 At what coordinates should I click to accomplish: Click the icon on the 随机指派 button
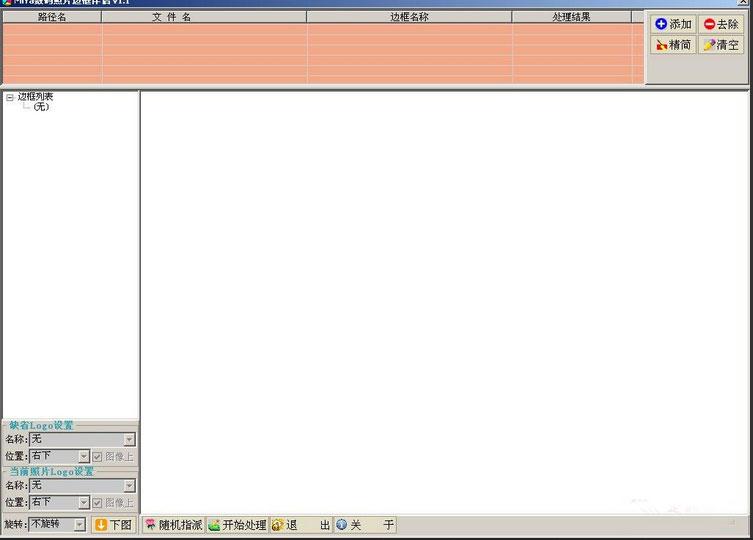point(151,525)
